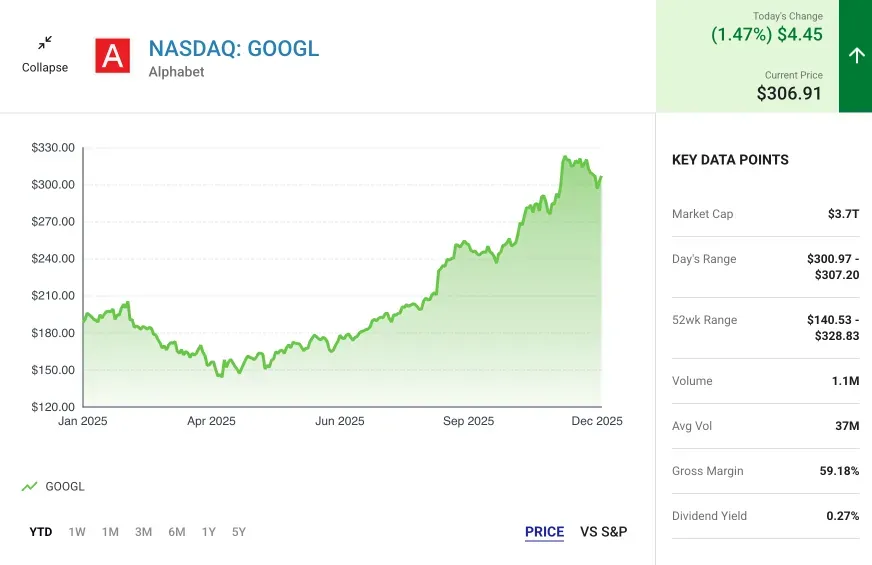The width and height of the screenshot is (872, 565).
Task: Open the NASDAQ: GOOGL ticker link
Action: 234,48
